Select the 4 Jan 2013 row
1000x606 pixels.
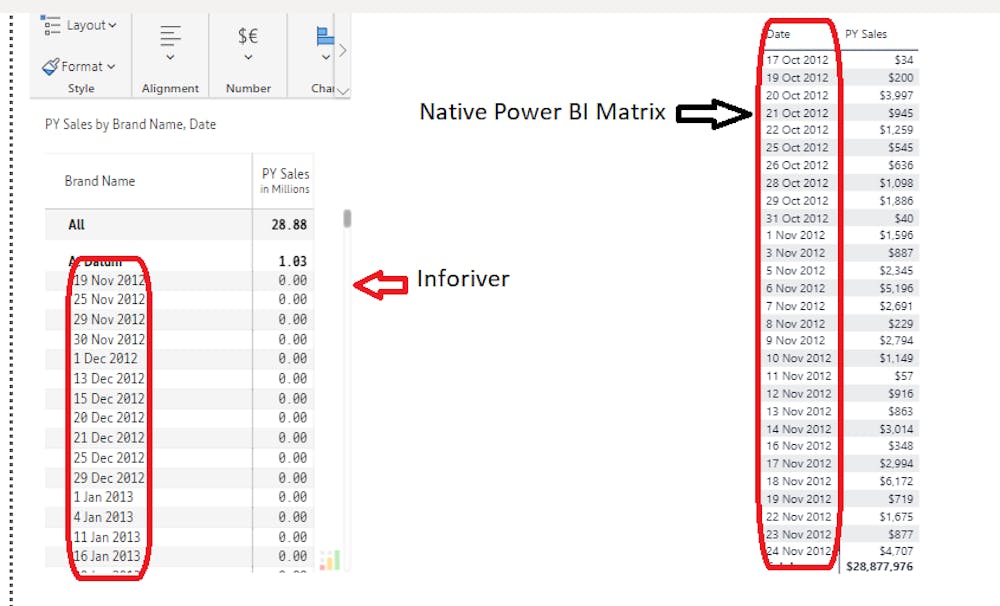(x=179, y=517)
